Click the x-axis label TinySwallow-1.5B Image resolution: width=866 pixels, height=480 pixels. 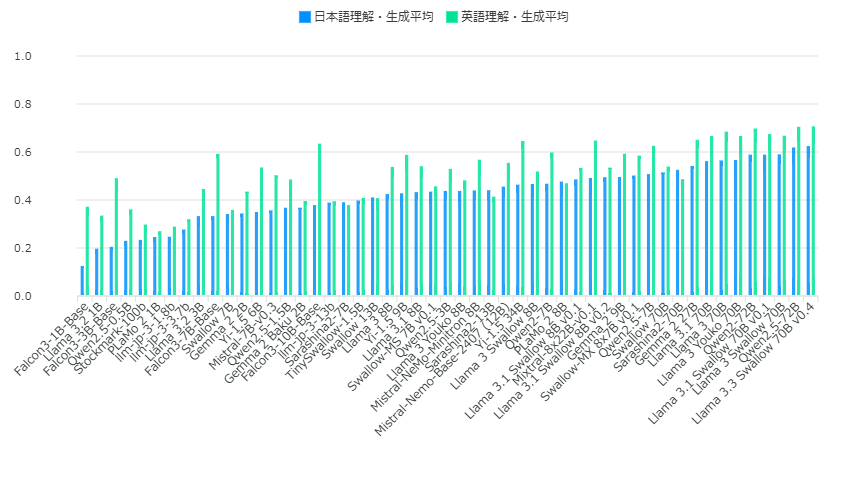coord(324,340)
